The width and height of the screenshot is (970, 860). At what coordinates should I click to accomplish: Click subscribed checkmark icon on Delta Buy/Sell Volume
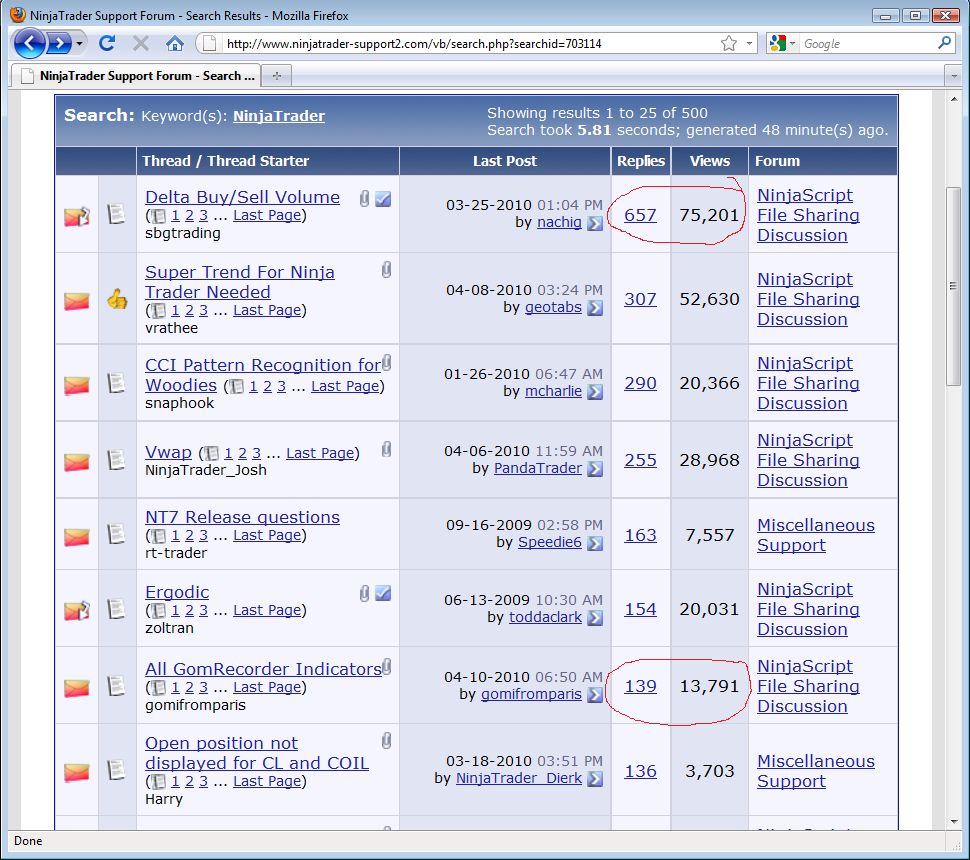pos(383,199)
